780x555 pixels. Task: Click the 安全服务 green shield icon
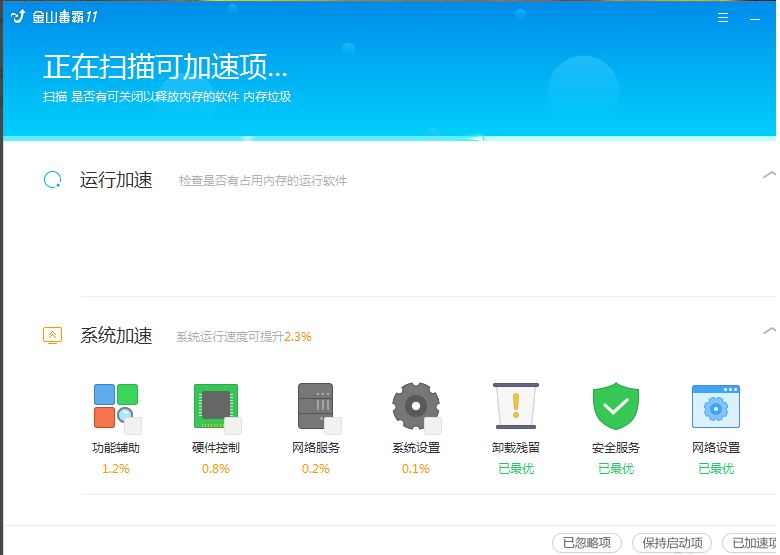pyautogui.click(x=615, y=406)
